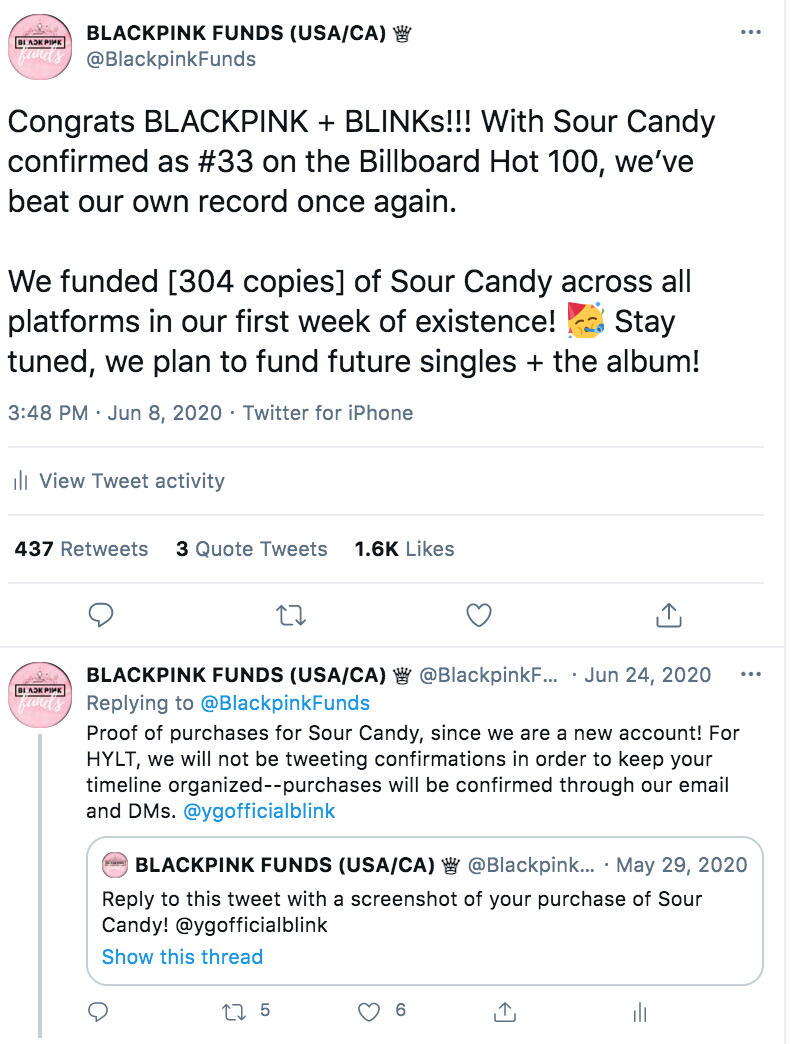Screen dimensions: 790x1044
Task: Open more options on main tweet
Action: 750,32
